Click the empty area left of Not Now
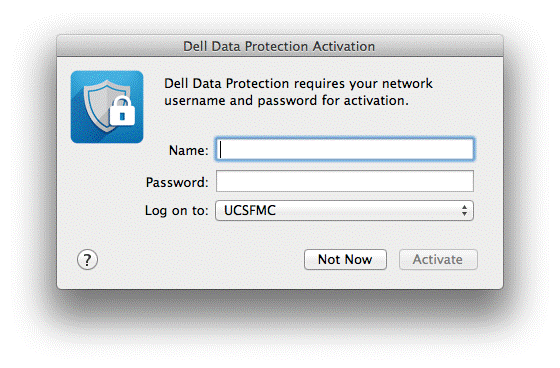 click(x=200, y=260)
